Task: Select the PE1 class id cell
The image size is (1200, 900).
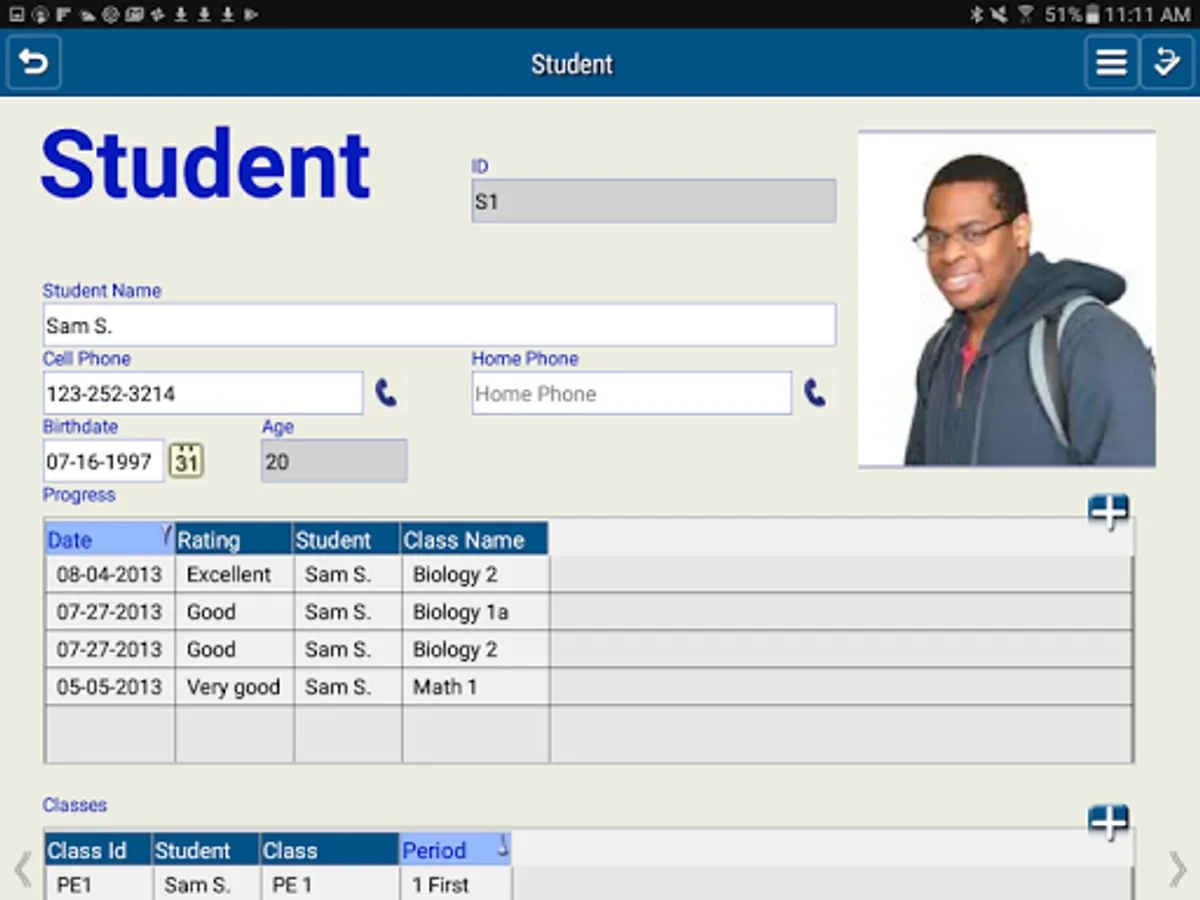Action: tap(98, 884)
